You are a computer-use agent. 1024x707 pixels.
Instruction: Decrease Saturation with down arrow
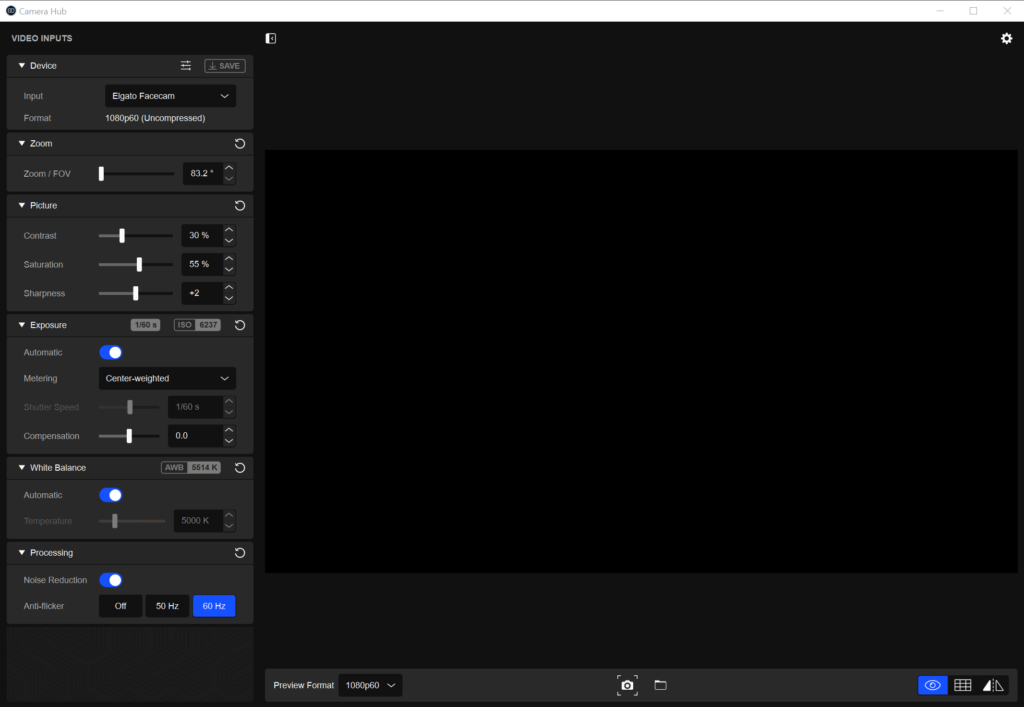click(x=229, y=270)
